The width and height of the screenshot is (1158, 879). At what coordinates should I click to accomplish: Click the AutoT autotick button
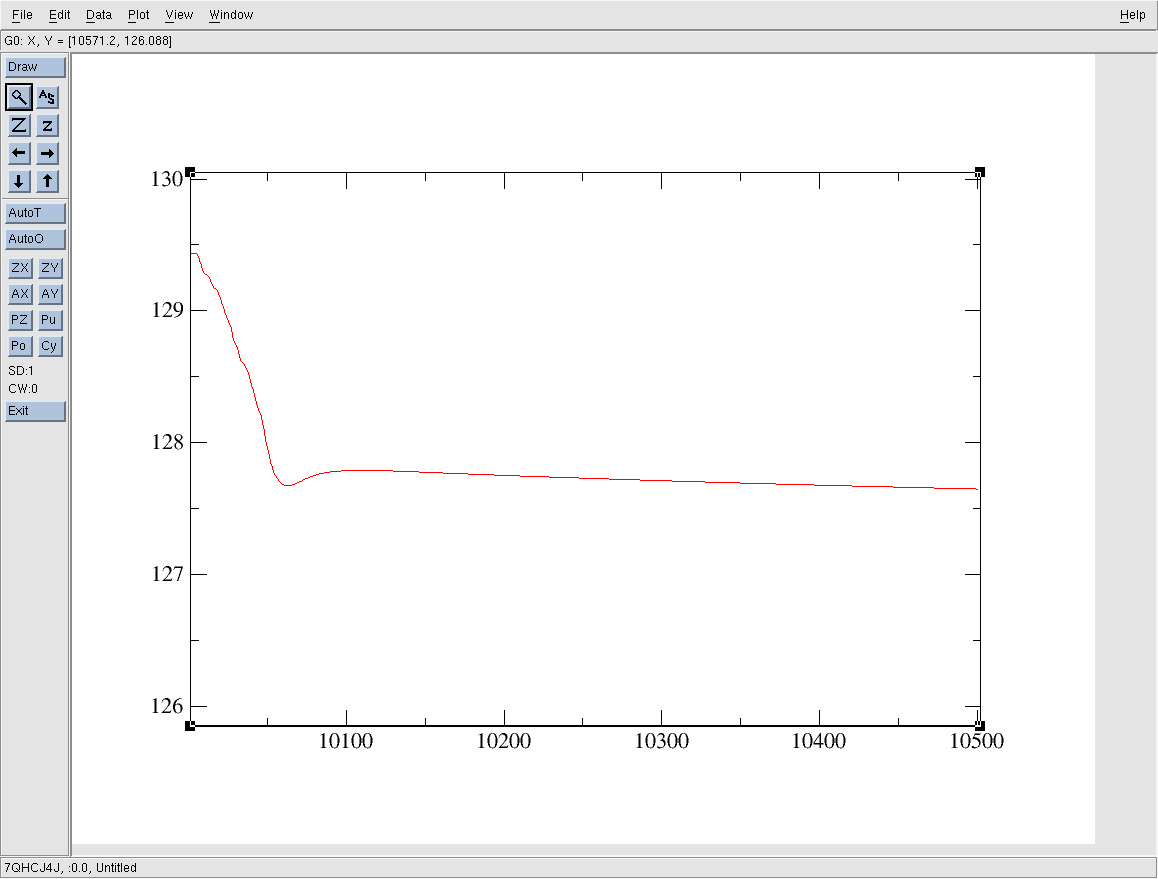coord(35,213)
